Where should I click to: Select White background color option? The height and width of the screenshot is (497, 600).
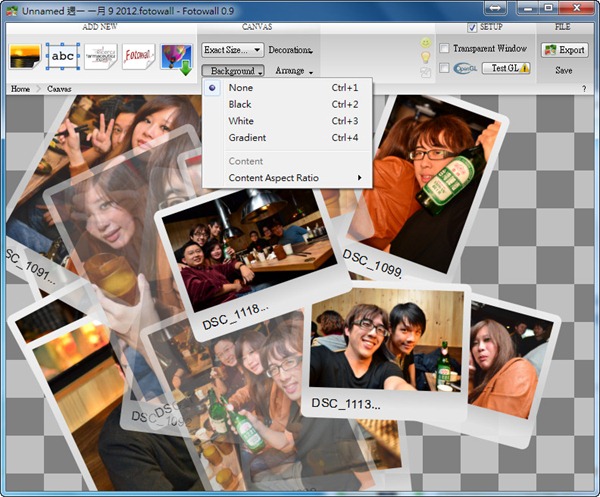pyautogui.click(x=241, y=121)
